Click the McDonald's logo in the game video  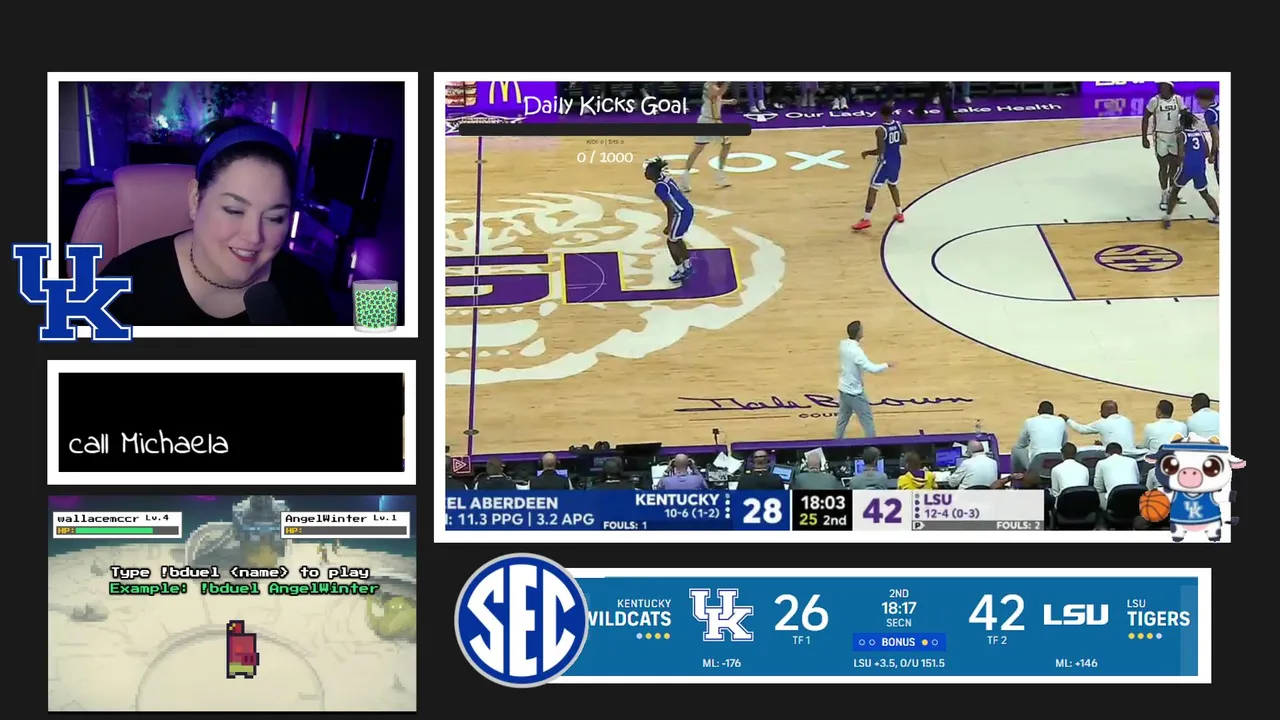point(505,93)
